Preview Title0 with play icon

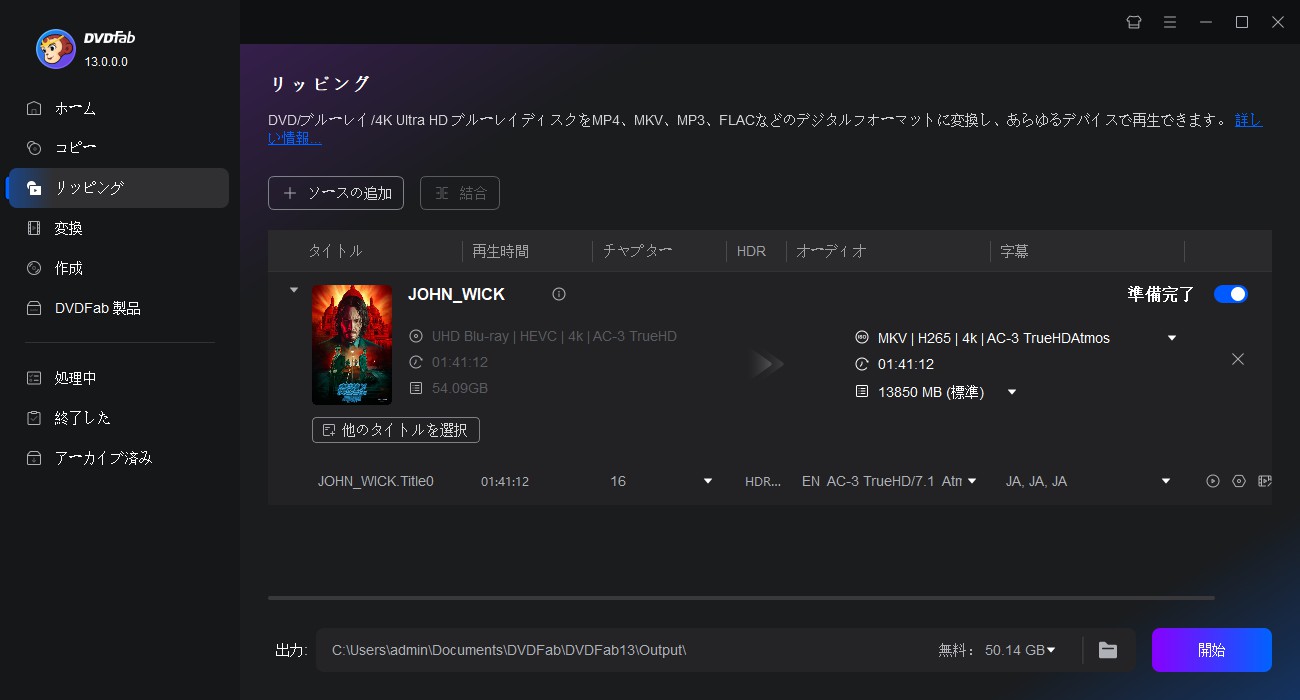tap(1213, 481)
